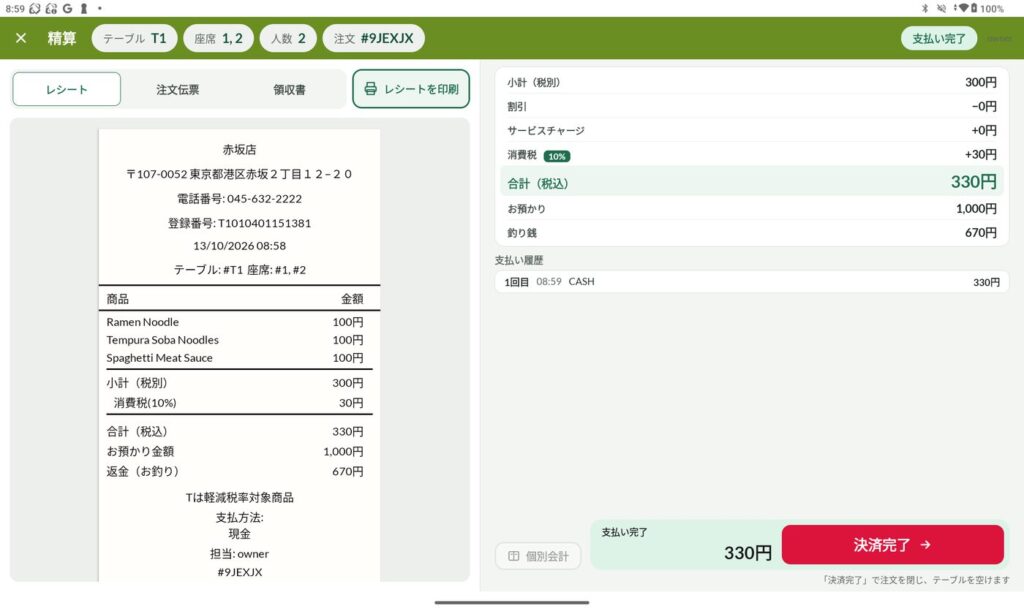Tap the Wi-Fi signal status icon

coord(962,8)
